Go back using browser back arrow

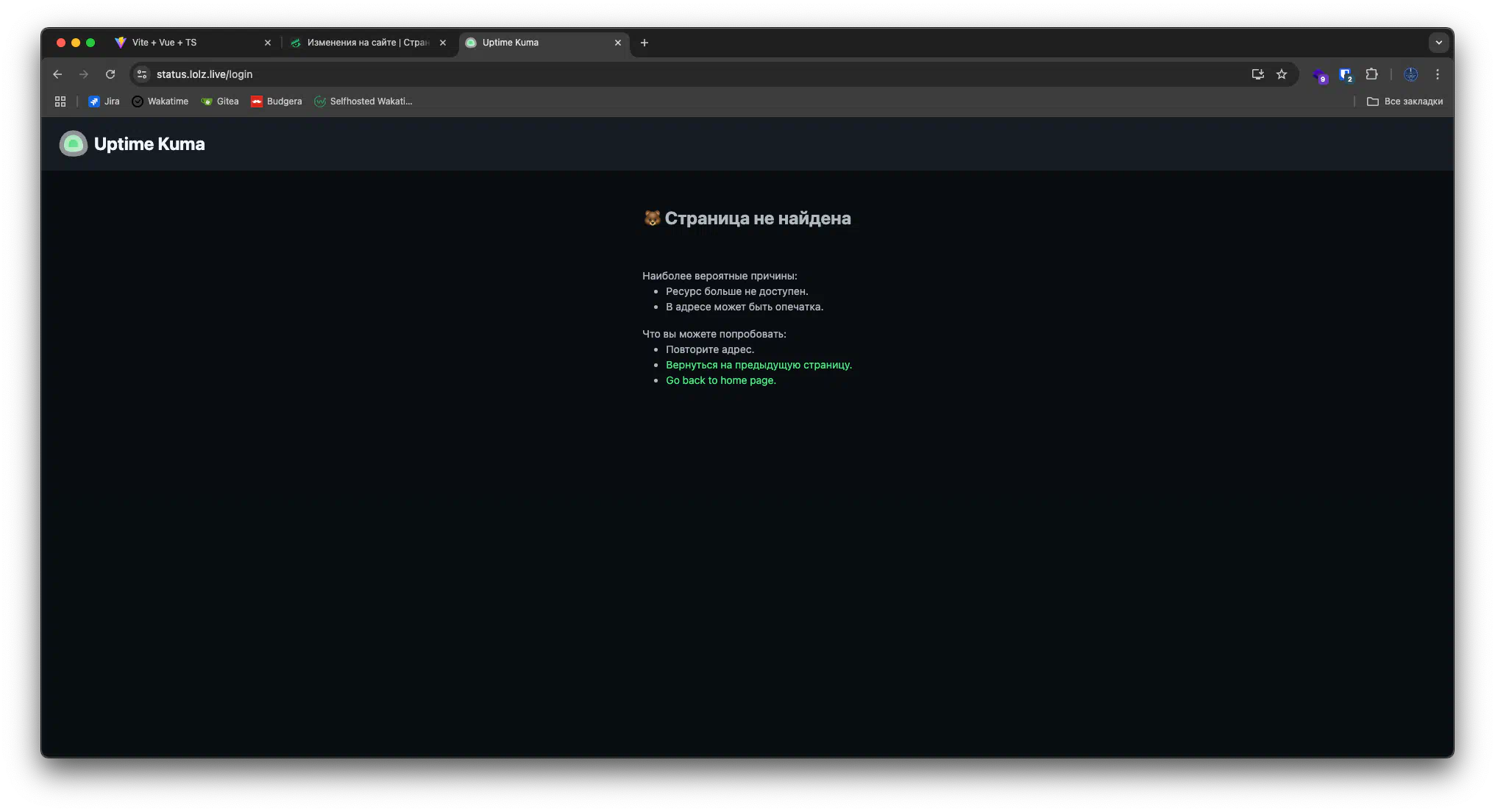coord(57,74)
